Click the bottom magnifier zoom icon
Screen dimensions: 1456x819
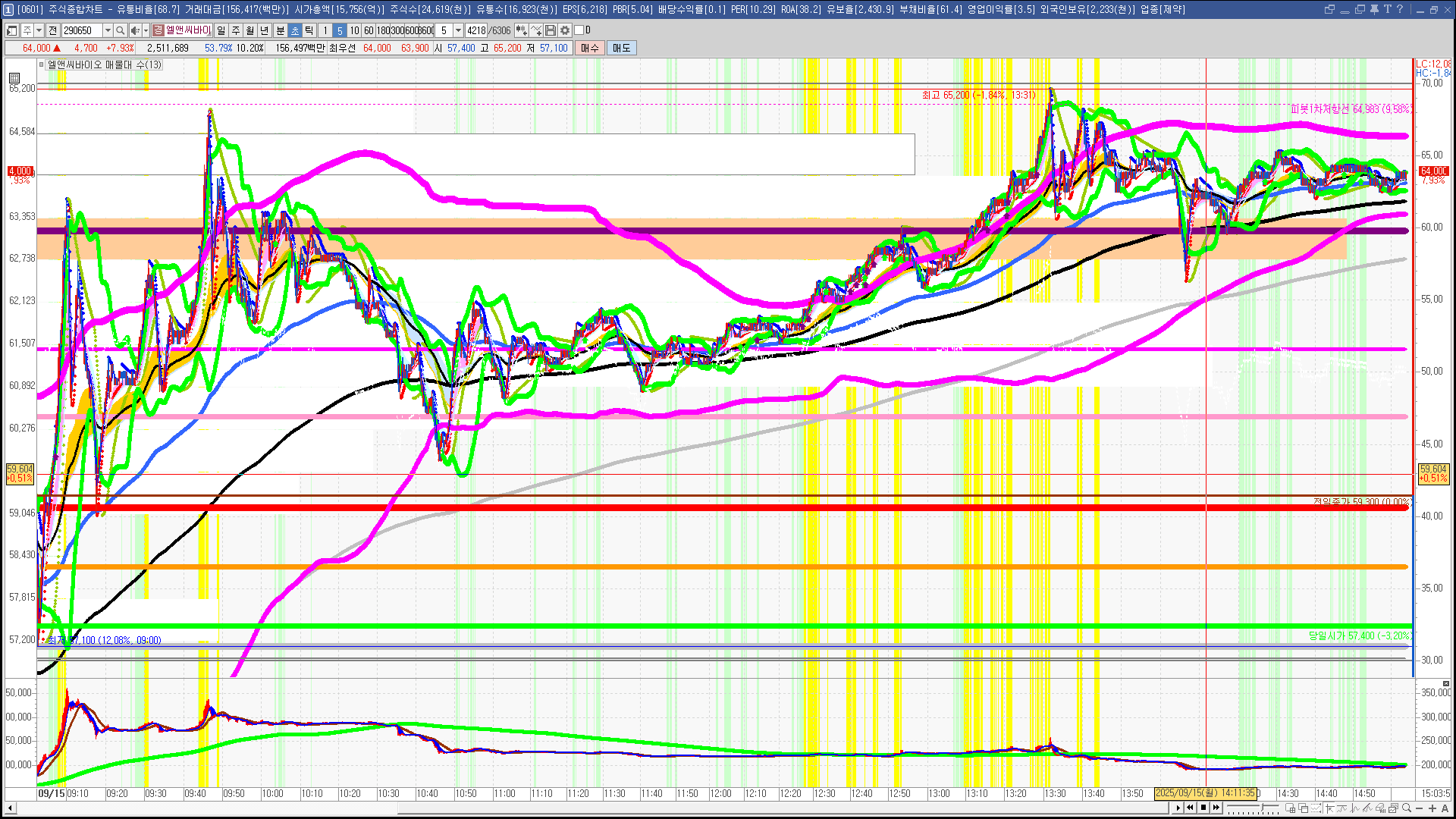1406,808
